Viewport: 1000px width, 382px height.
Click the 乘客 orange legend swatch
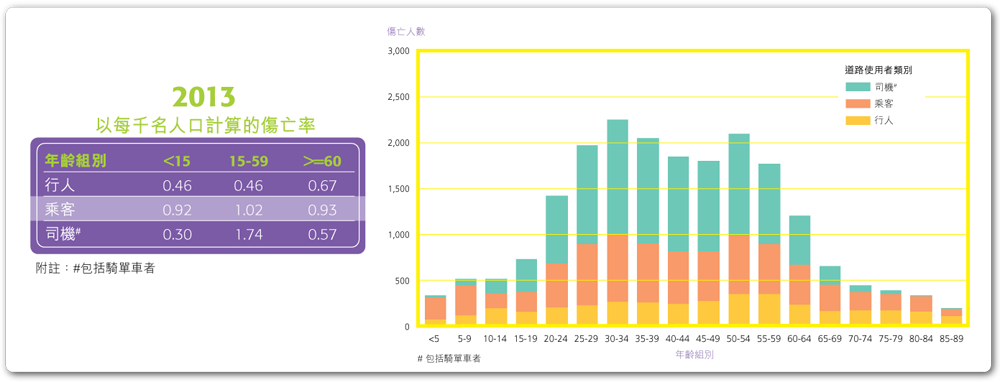click(857, 103)
